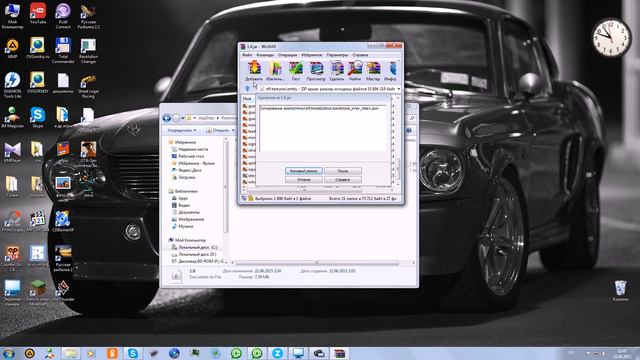The height and width of the screenshot is (360, 640).
Task: Click the Мой компьютер desktop icon
Action: tap(12, 16)
